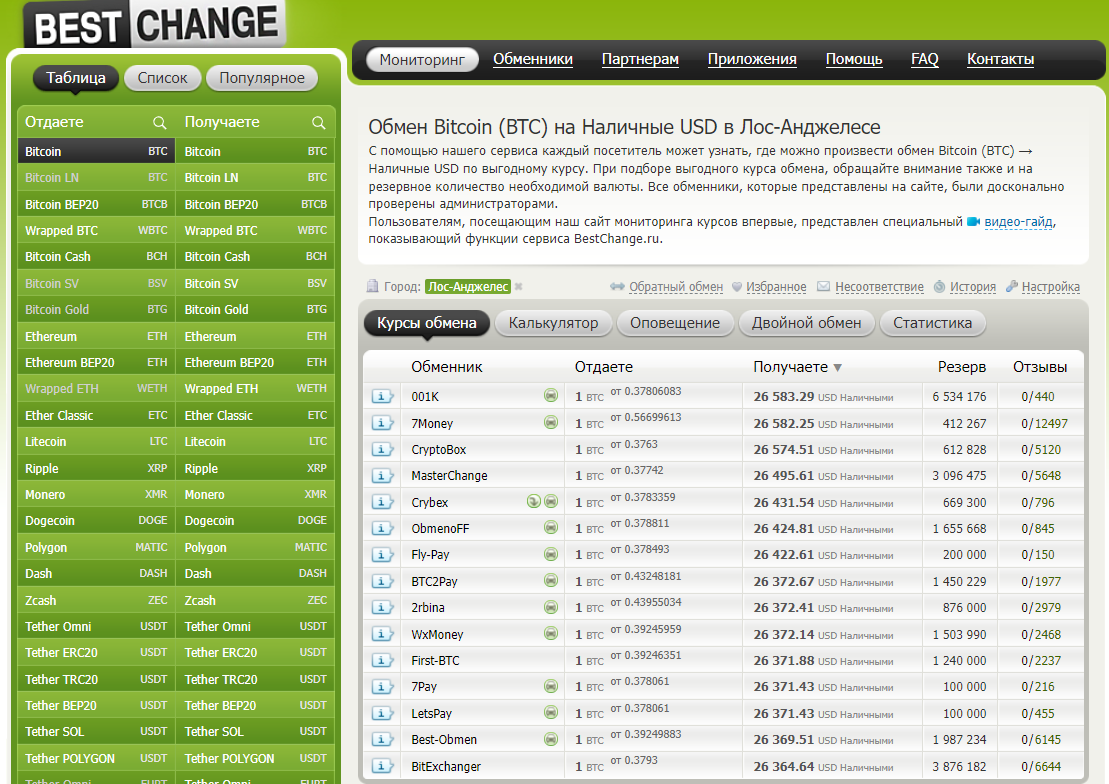Open the MasterChange exchanger
Screen dimensions: 1109x784
pyautogui.click(x=449, y=475)
